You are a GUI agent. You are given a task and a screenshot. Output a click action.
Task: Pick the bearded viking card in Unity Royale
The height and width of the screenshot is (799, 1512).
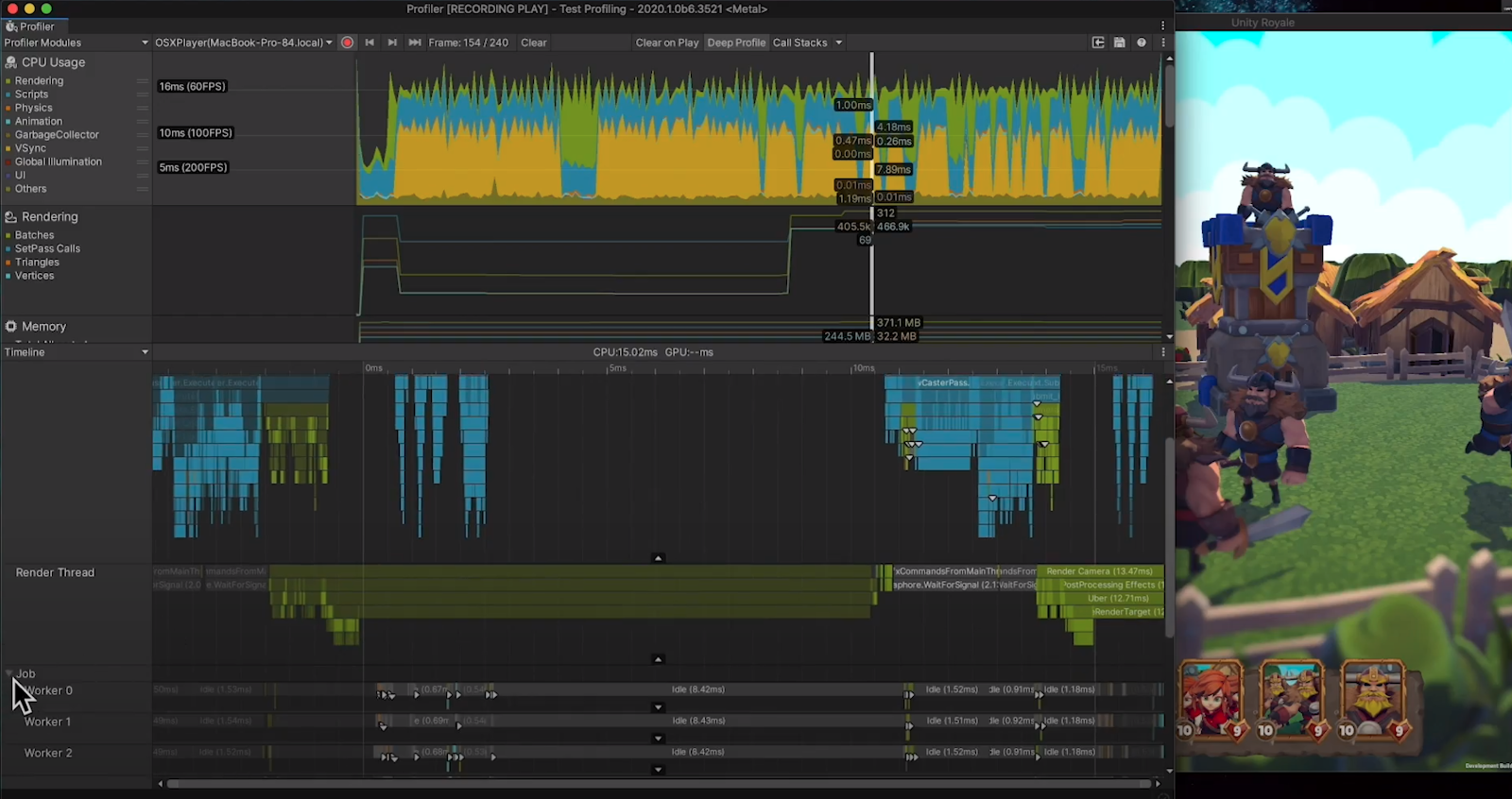point(1374,700)
